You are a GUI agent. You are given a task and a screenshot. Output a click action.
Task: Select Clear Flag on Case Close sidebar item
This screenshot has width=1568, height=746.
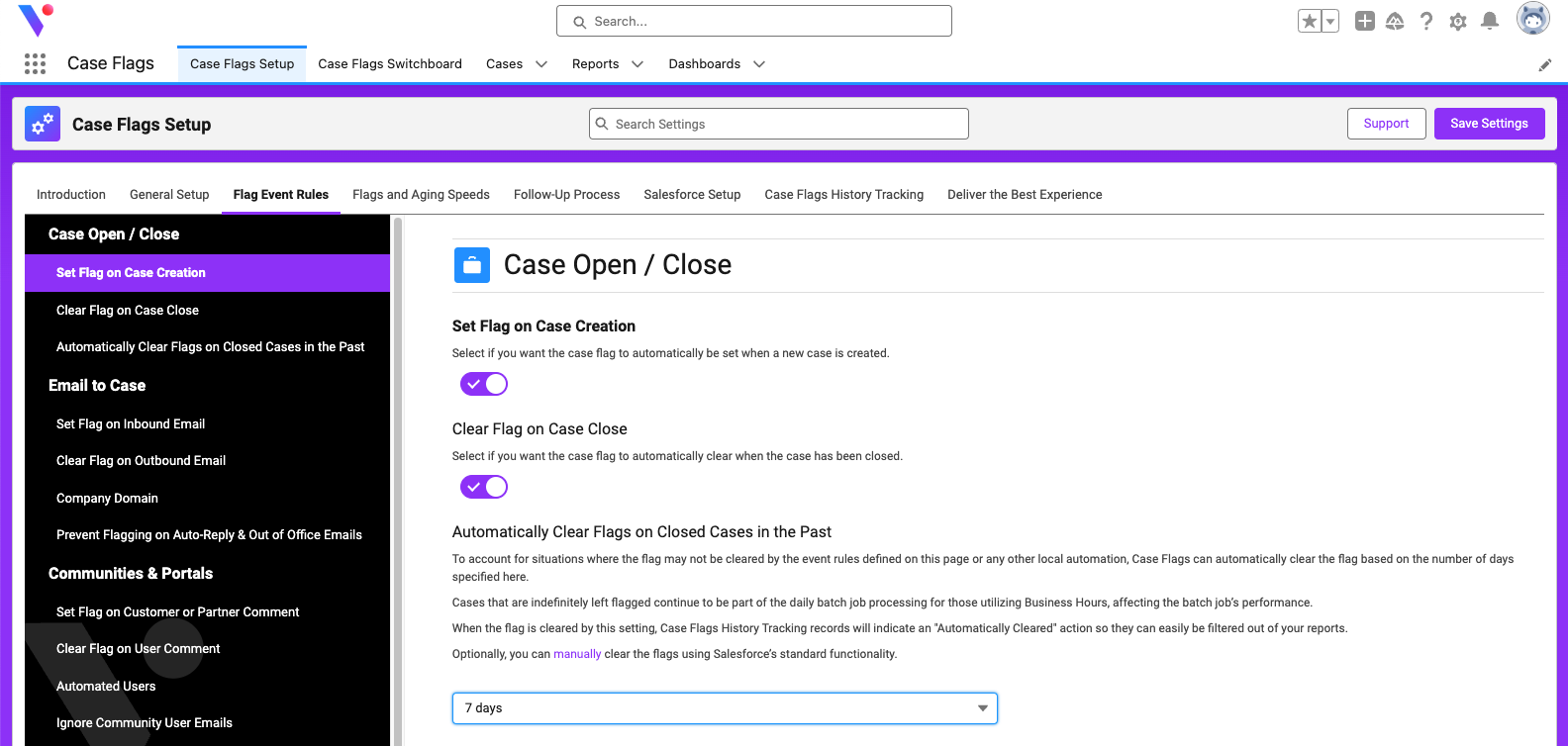pyautogui.click(x=208, y=311)
